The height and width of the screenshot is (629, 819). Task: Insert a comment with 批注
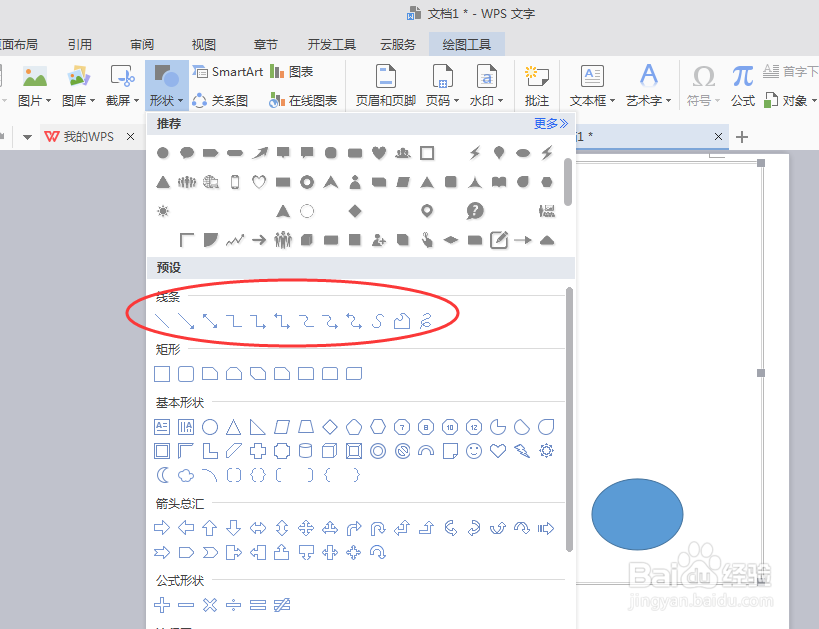(536, 85)
